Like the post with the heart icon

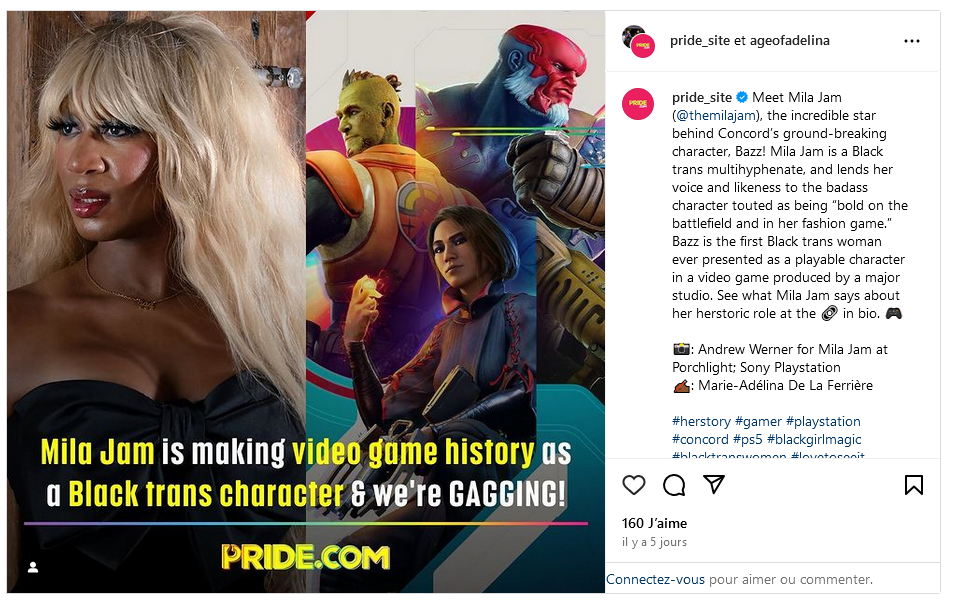click(633, 485)
